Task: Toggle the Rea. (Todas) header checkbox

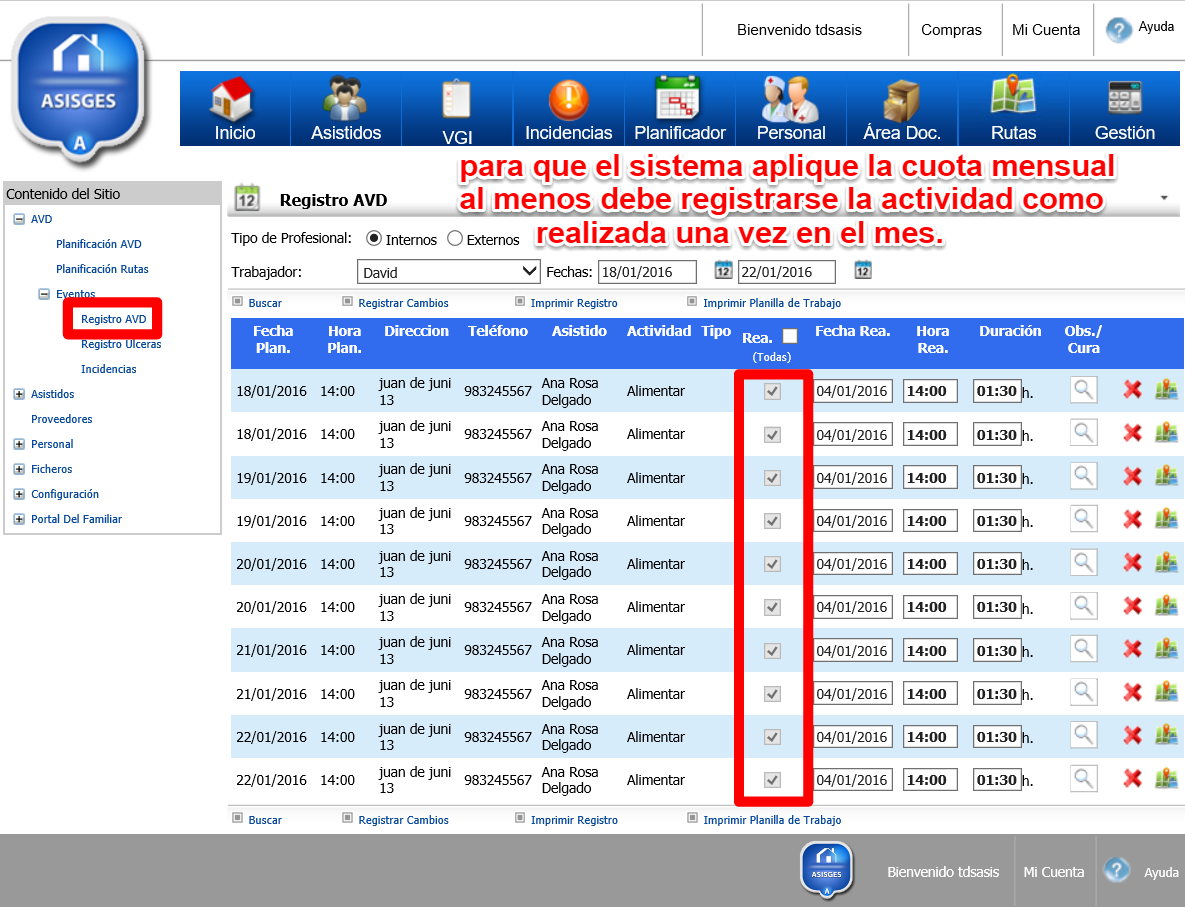Action: [790, 337]
